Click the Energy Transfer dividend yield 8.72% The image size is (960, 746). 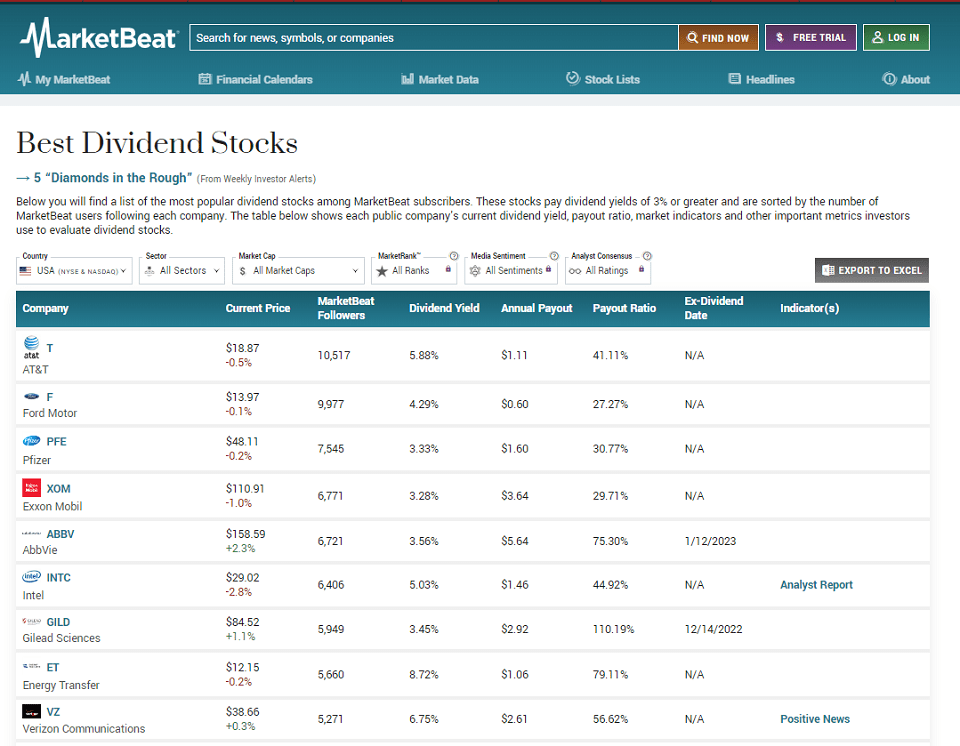coord(424,674)
